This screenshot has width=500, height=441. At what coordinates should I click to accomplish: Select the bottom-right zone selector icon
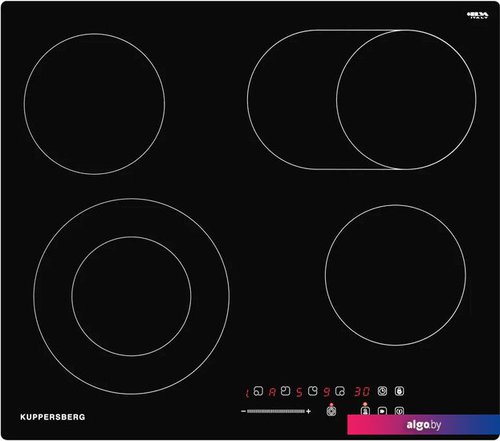pos(340,391)
